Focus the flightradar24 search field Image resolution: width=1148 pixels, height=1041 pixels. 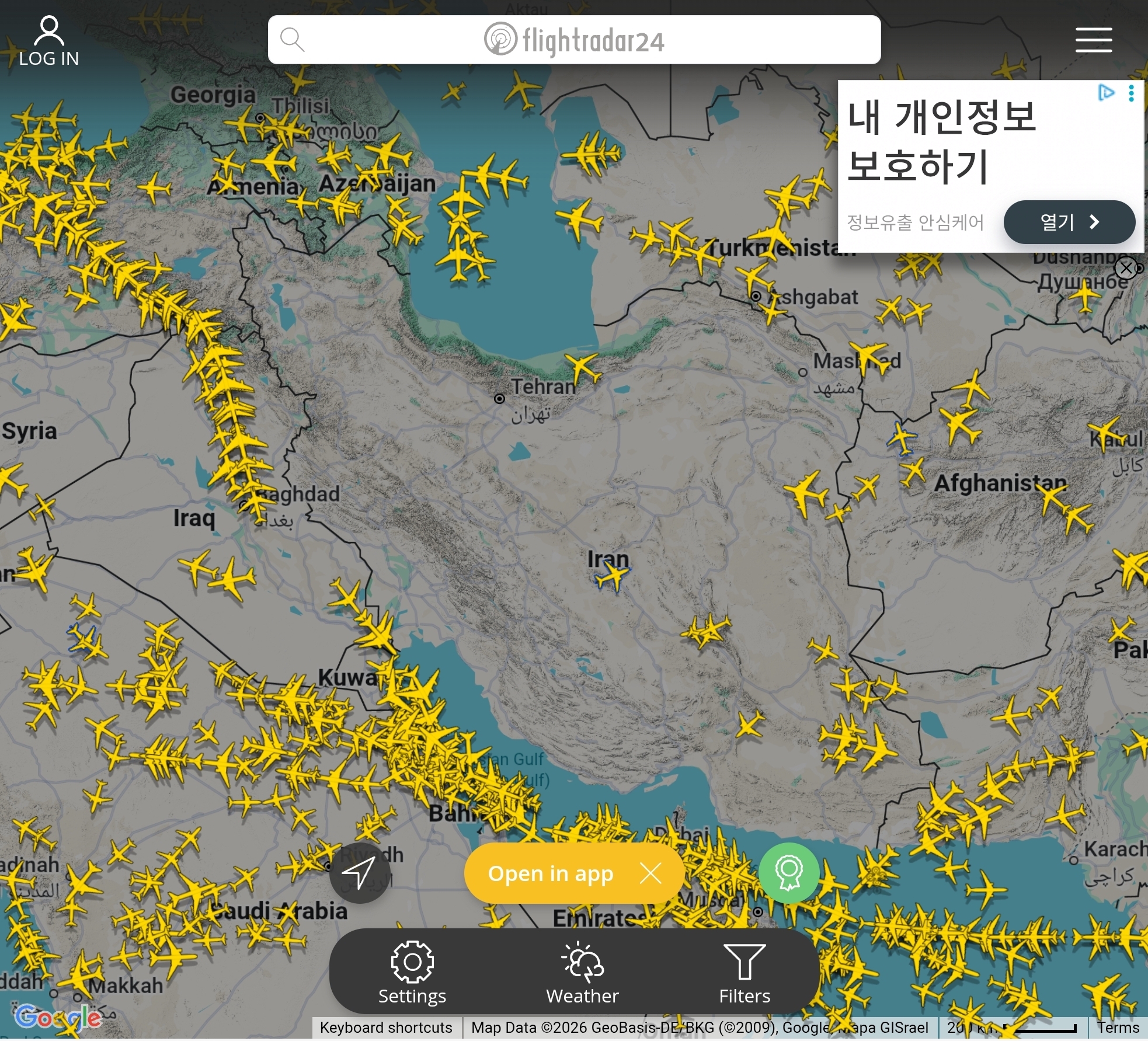tap(574, 40)
